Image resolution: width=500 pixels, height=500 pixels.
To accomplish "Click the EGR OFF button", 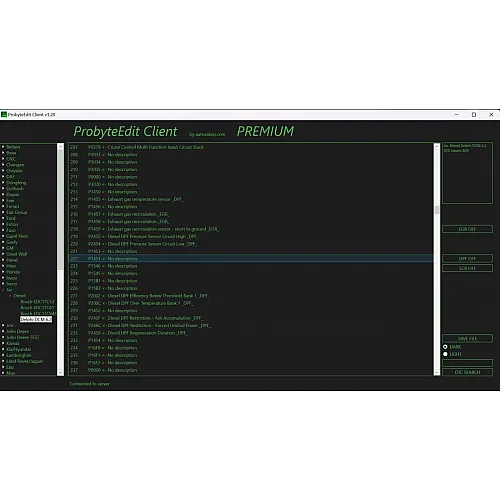I will click(x=467, y=229).
